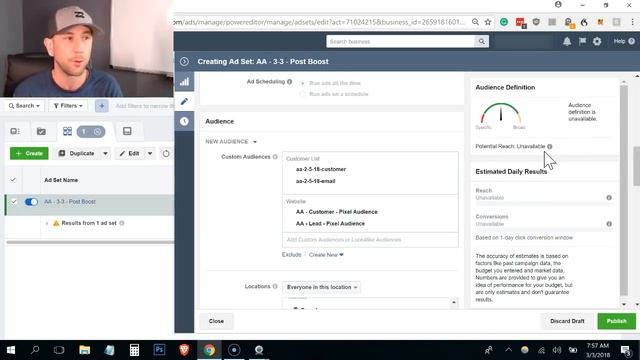Switch to the account overview tab icon

(15, 131)
